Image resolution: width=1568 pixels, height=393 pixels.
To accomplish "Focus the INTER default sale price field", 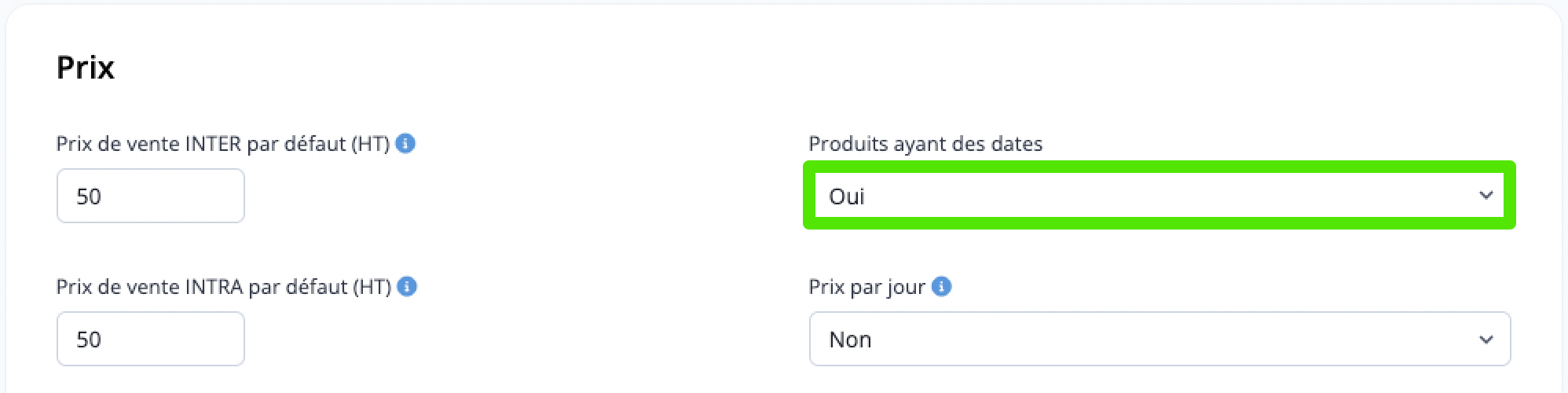I will [x=151, y=196].
